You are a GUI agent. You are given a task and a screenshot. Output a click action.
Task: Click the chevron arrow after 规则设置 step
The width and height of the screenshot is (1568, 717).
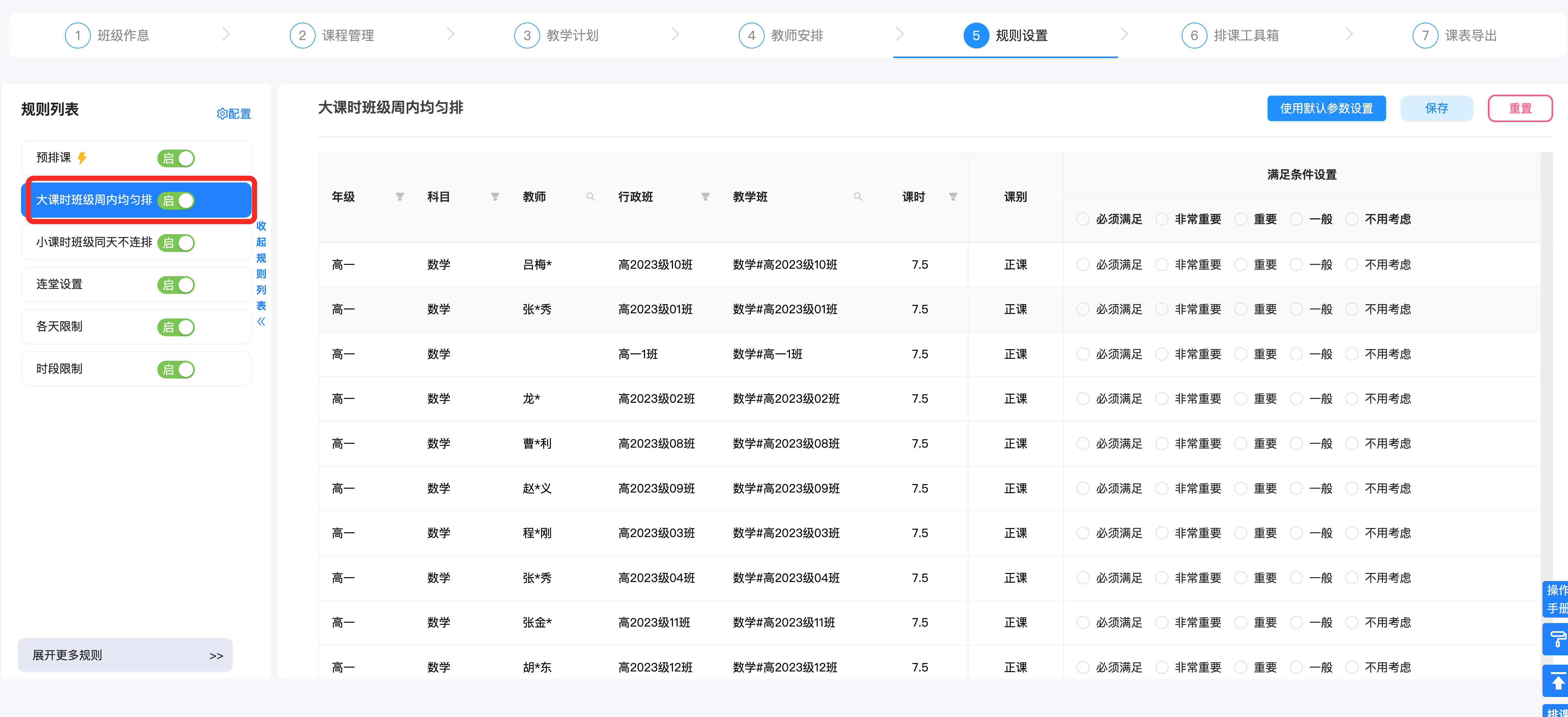click(x=1124, y=34)
